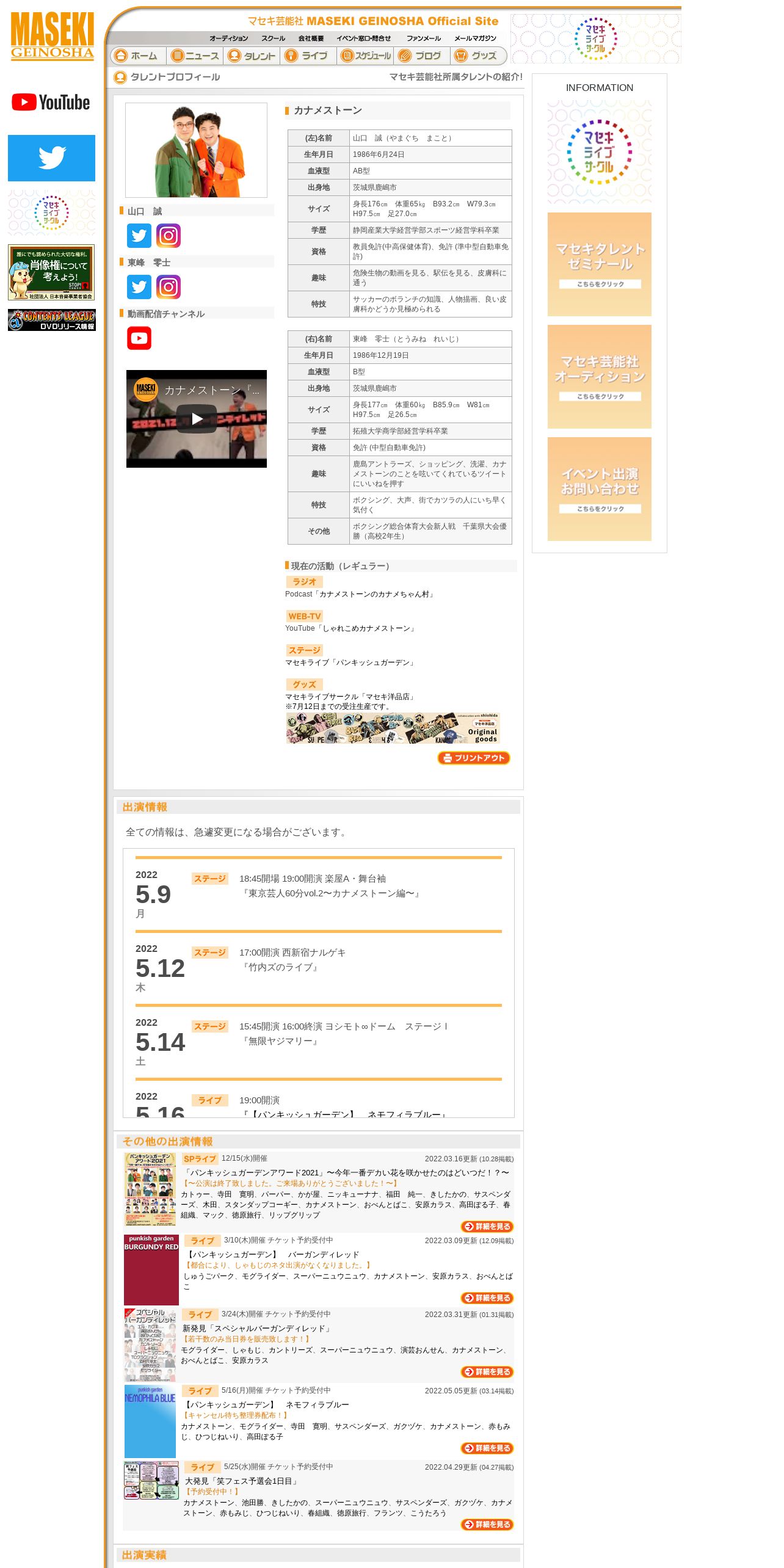
Task: Go to ホーム in main navigation
Action: point(138,56)
